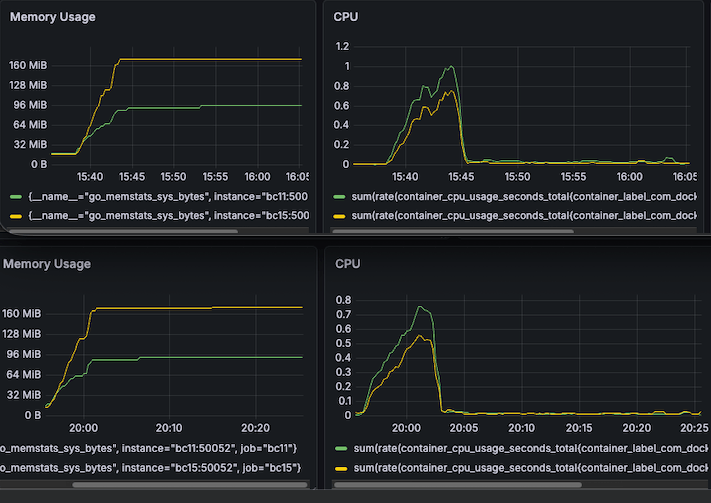The height and width of the screenshot is (503, 711).
Task: Toggle the bc11:50052 job="bc11" series in bottom legend
Action: [x=150, y=449]
